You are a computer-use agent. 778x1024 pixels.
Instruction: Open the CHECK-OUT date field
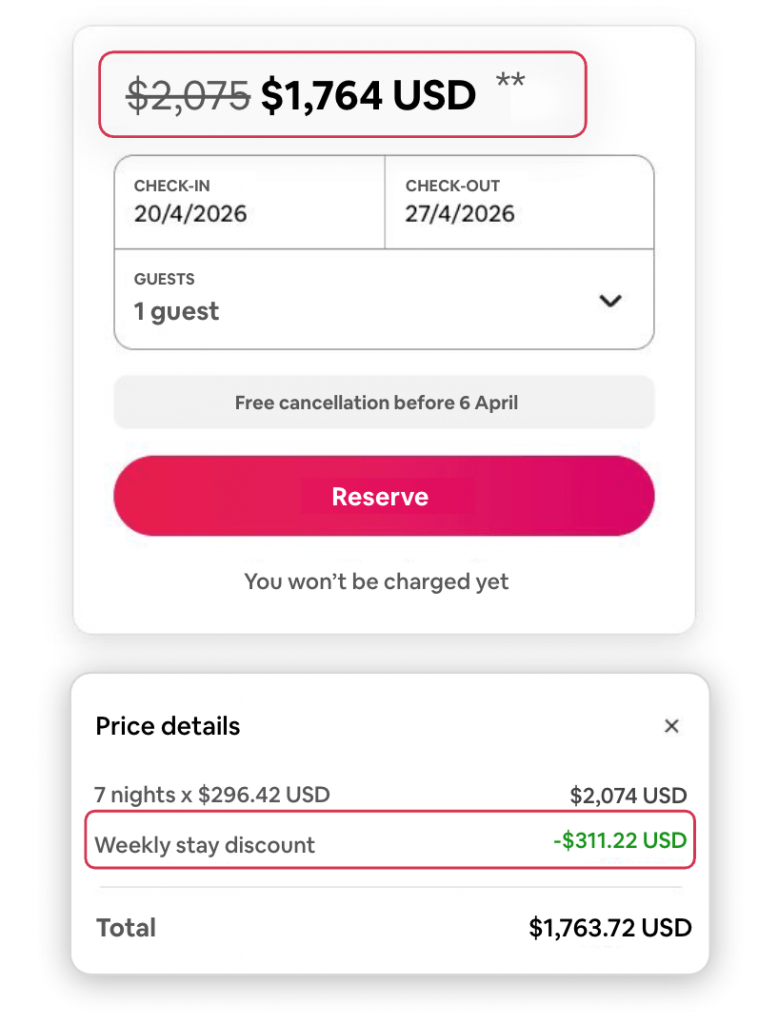tap(519, 202)
